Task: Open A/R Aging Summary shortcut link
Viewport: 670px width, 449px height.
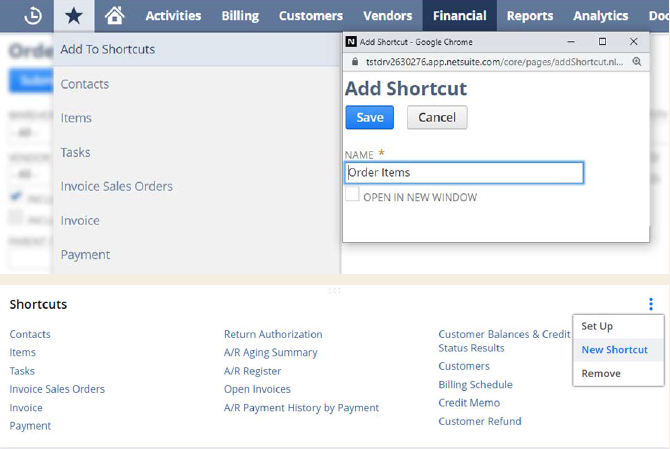Action: (270, 352)
